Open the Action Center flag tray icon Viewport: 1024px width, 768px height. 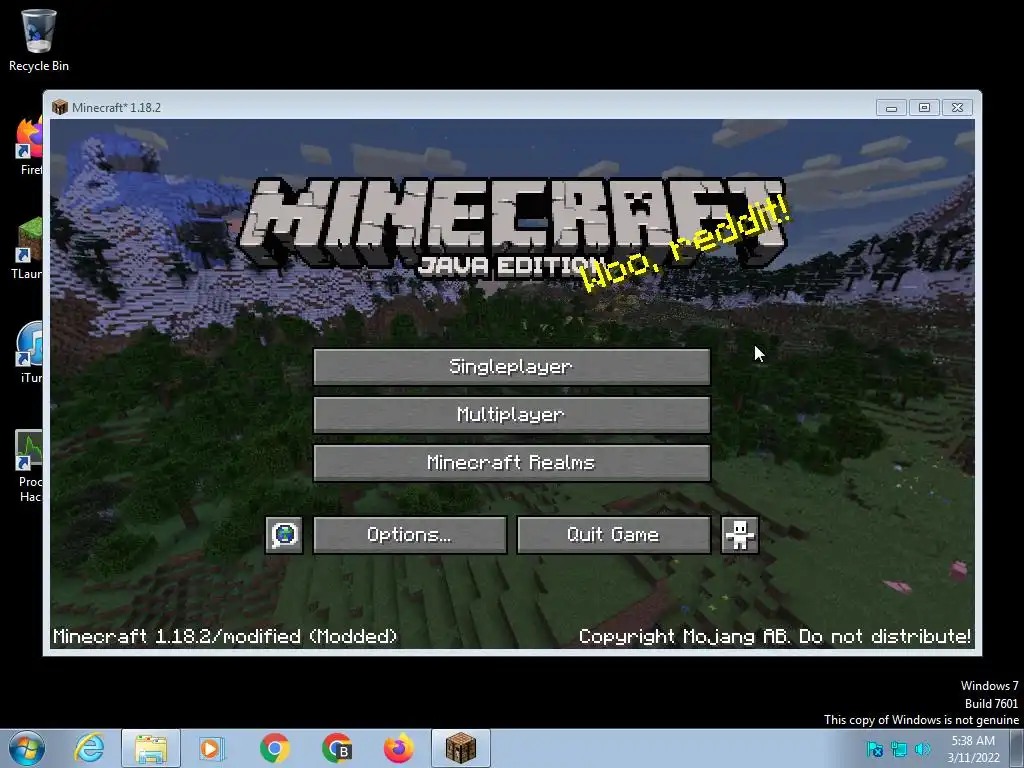coord(874,749)
